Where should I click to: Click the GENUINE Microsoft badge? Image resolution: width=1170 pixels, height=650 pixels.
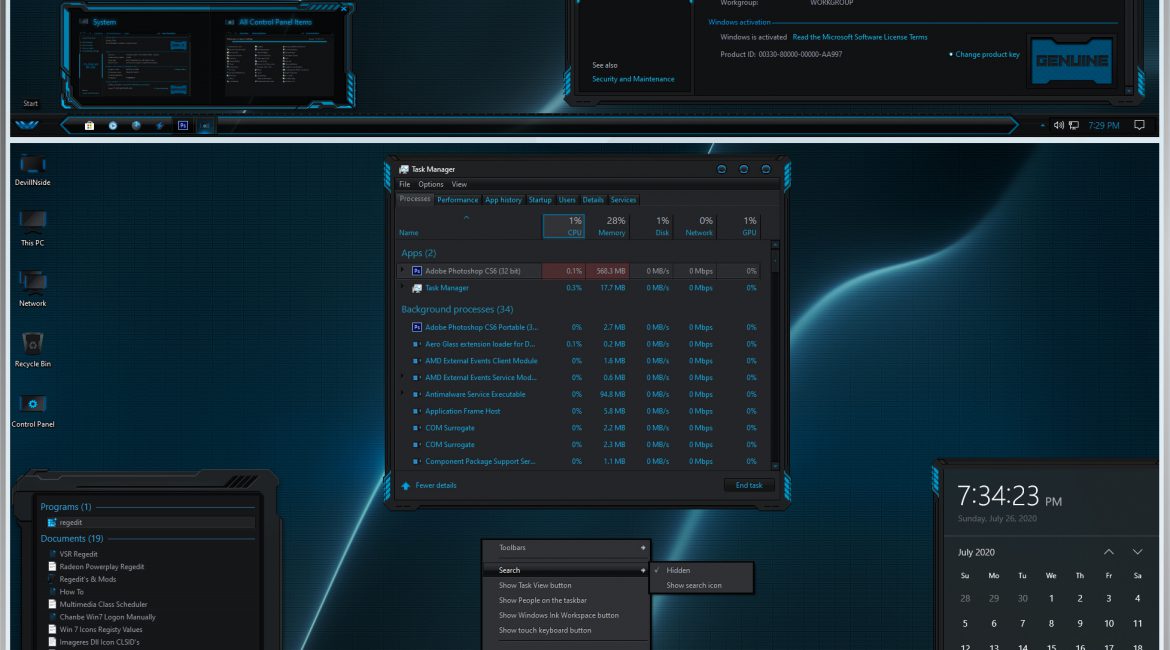[1072, 60]
